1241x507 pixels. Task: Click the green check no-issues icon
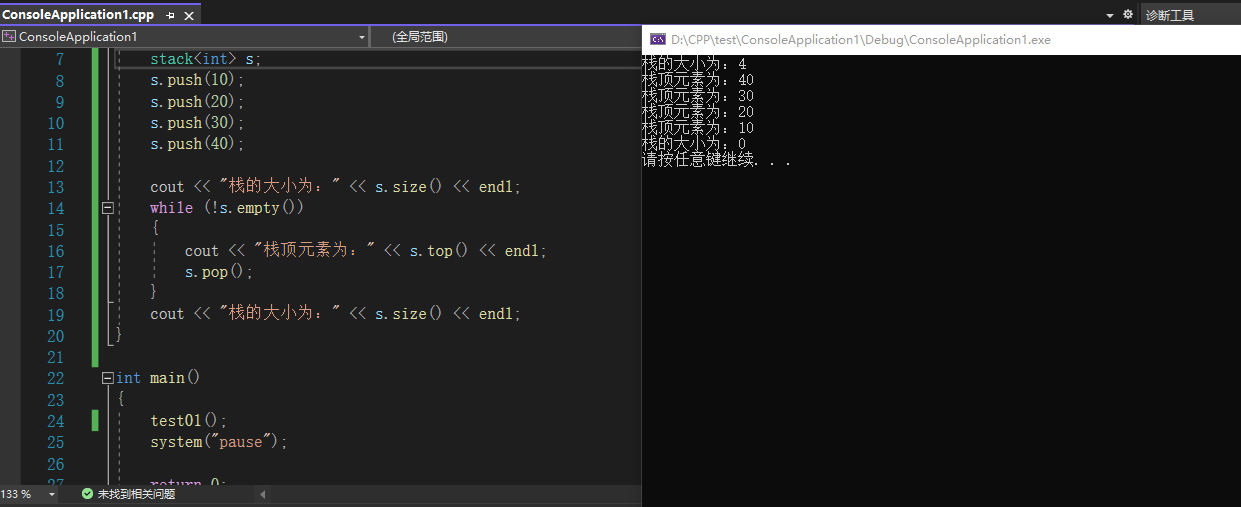[x=87, y=494]
